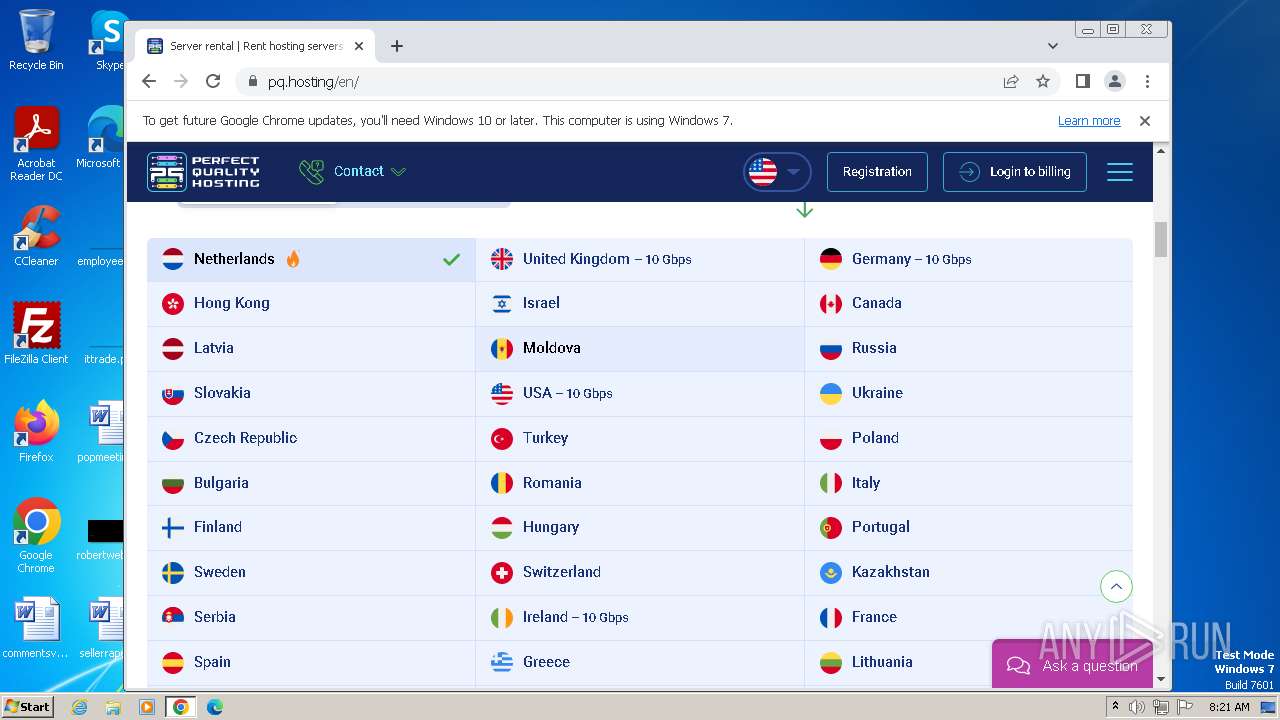Select Hong Kong location

point(311,303)
